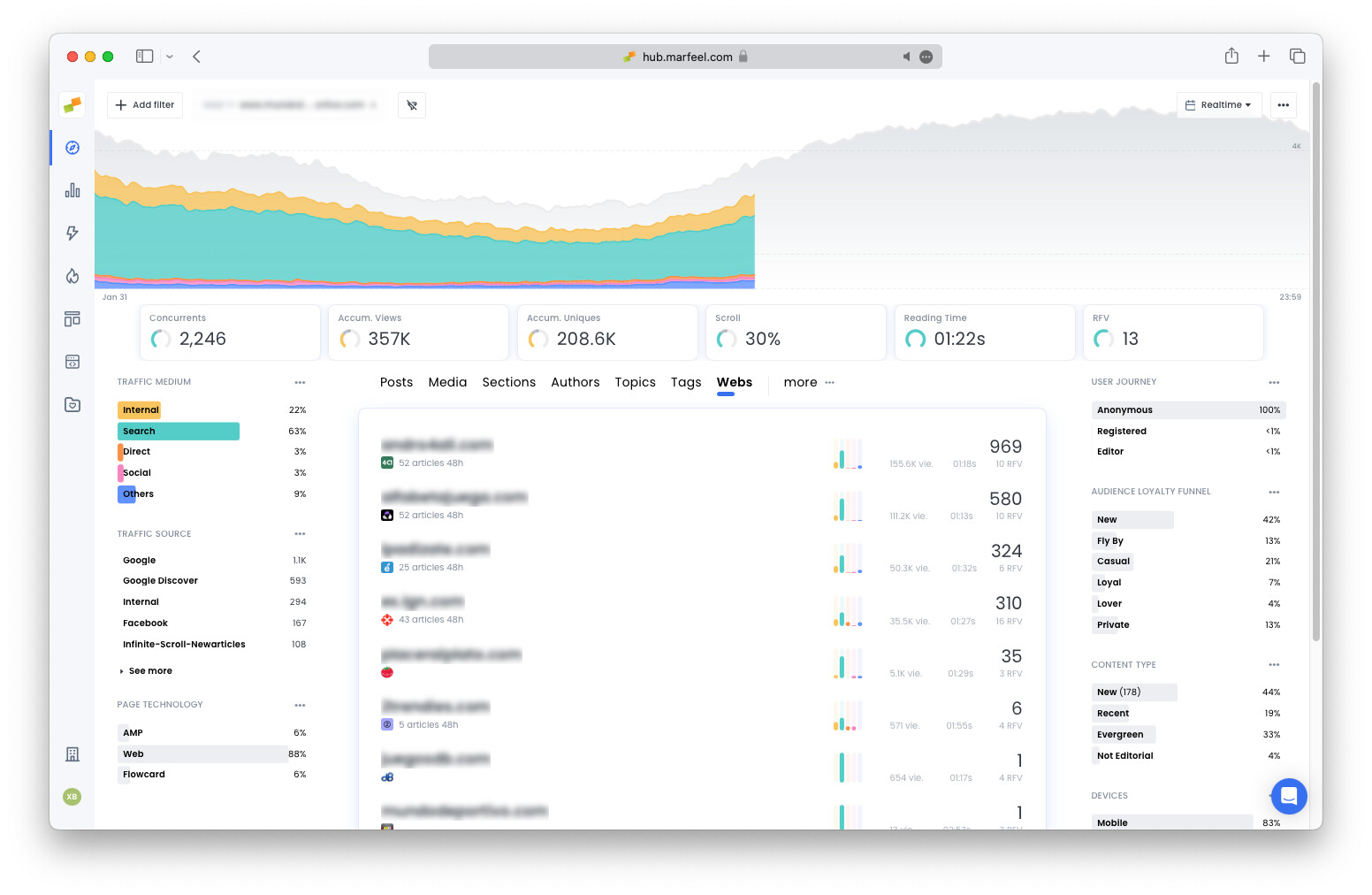The width and height of the screenshot is (1372, 895).
Task: Open the chat support bubble
Action: 1288,796
